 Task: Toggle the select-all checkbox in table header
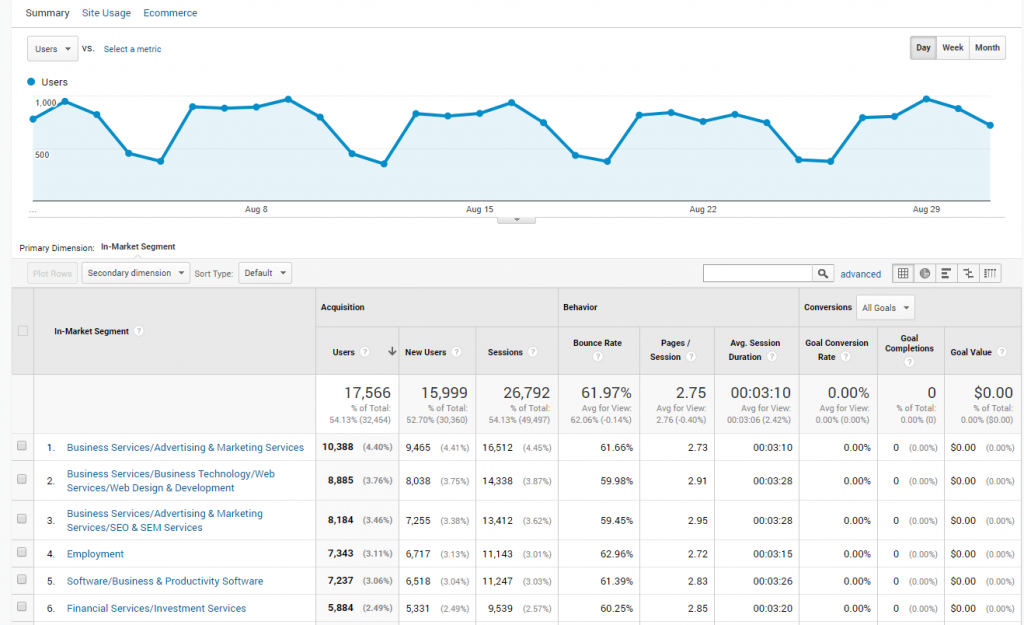[x=22, y=331]
